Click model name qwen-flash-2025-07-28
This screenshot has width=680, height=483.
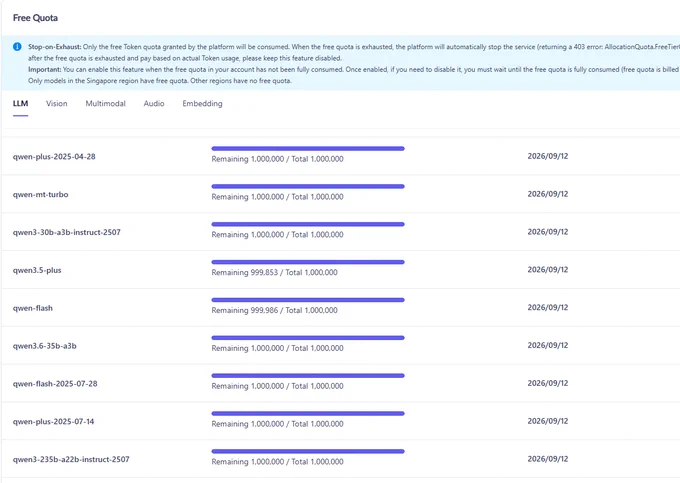[x=55, y=384]
